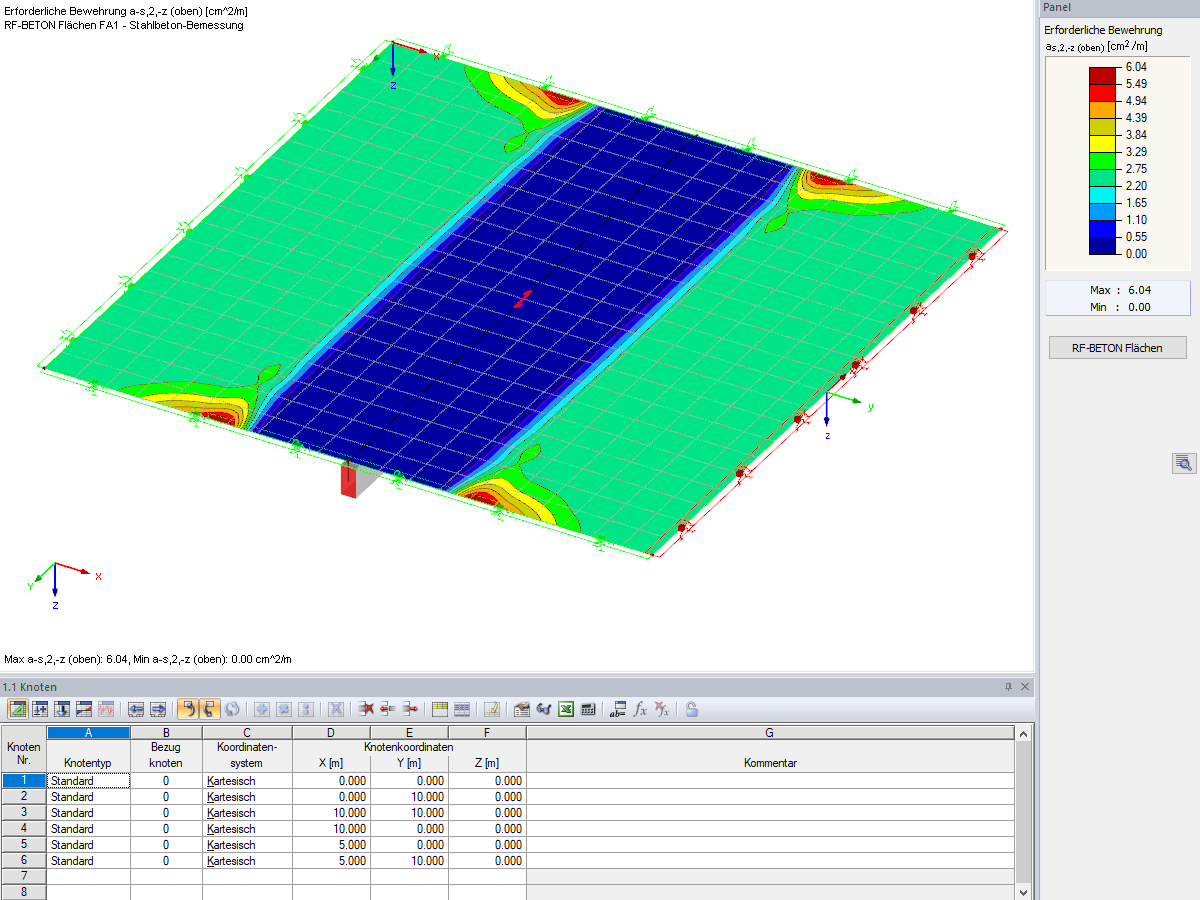
Task: Click Koordinatensystem 'Kartesisch' cell of node 3
Action: click(248, 813)
